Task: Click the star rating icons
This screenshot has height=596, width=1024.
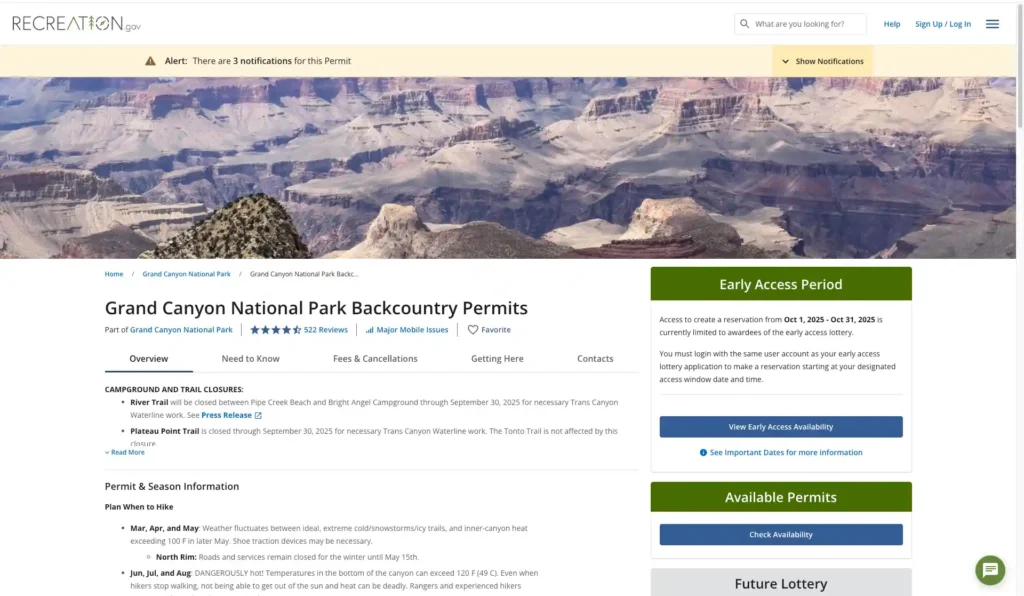Action: coord(276,330)
